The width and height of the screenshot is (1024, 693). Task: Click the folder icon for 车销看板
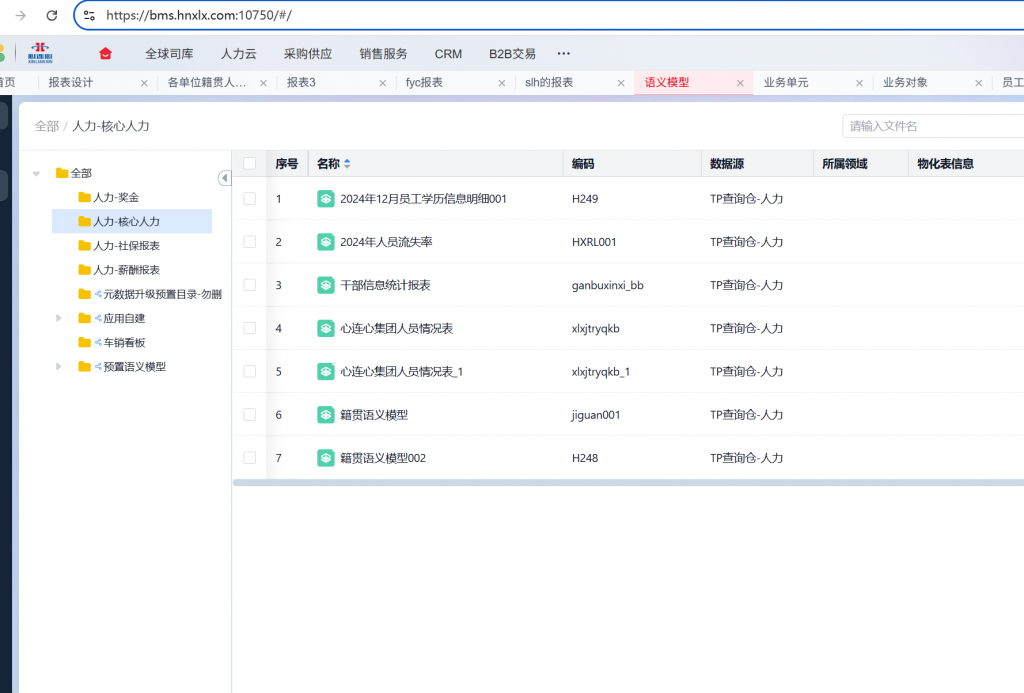click(x=84, y=342)
